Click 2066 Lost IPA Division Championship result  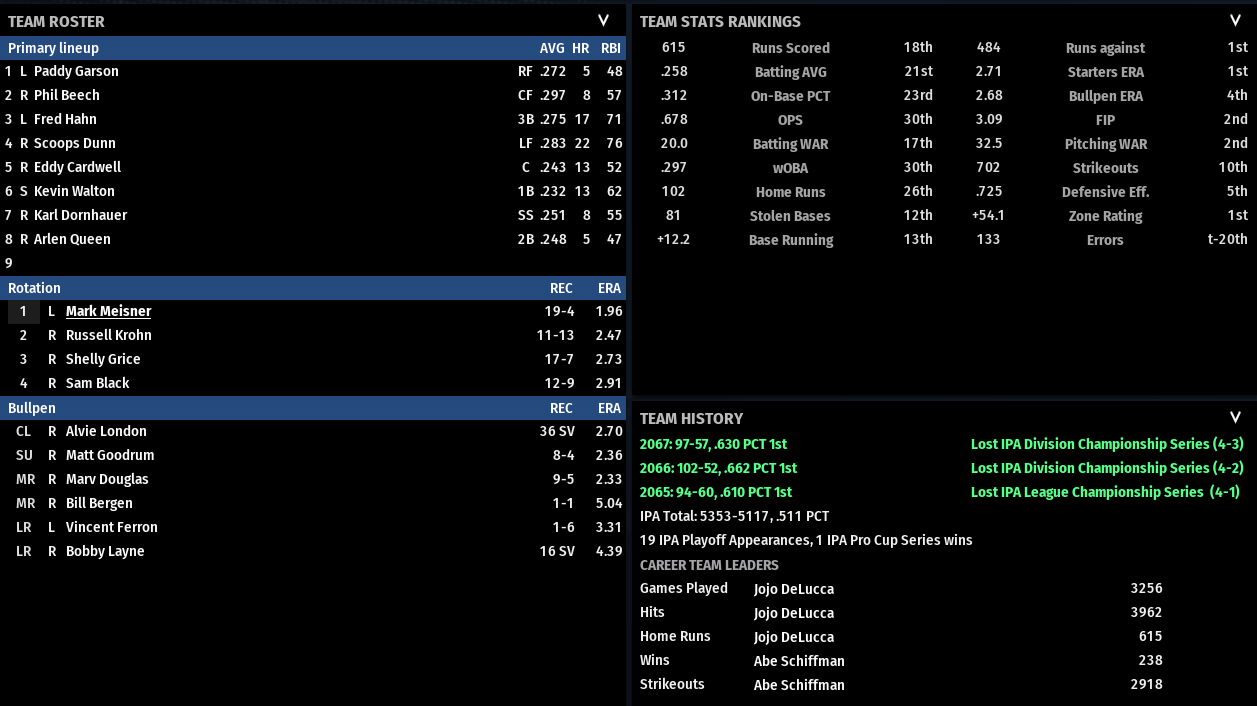tap(1107, 468)
